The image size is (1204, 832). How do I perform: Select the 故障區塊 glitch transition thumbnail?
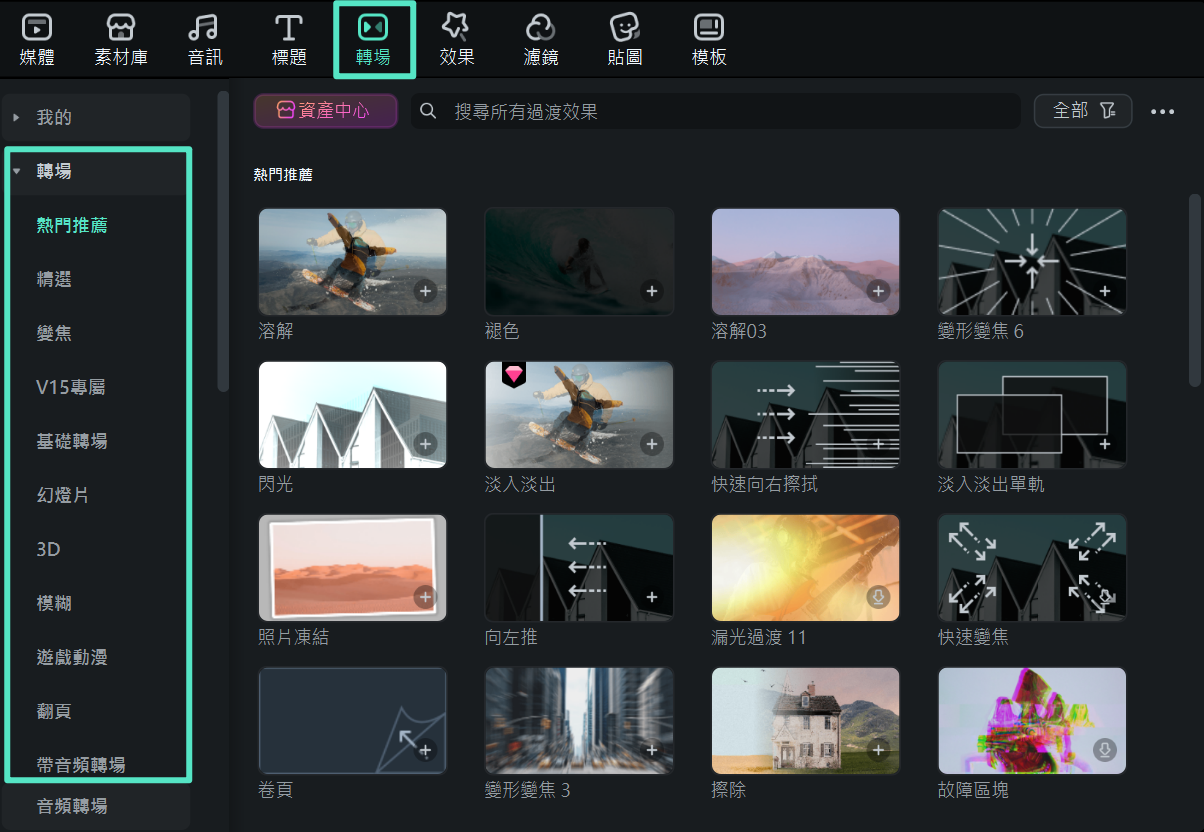pyautogui.click(x=1032, y=720)
